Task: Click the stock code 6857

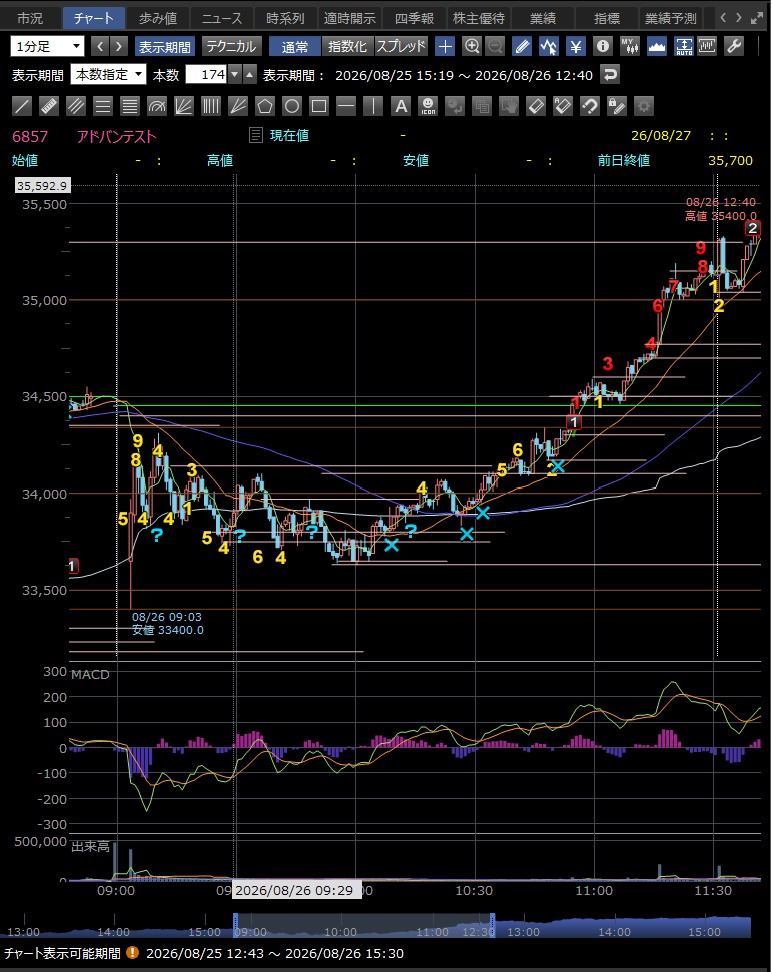Action: tap(30, 136)
